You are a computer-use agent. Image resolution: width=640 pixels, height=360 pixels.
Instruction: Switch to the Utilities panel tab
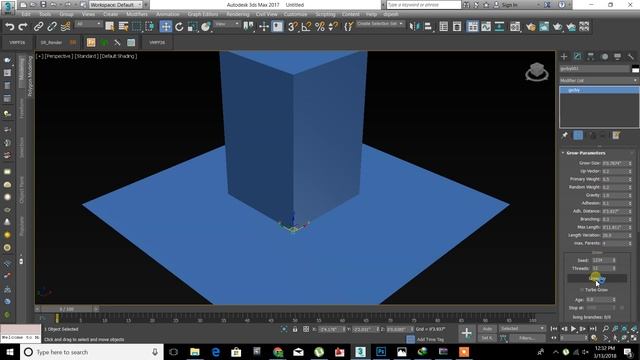coord(631,57)
